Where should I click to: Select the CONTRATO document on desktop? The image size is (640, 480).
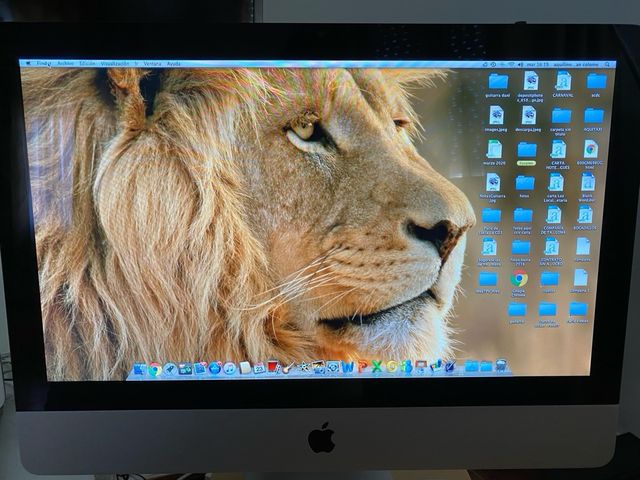pyautogui.click(x=551, y=251)
